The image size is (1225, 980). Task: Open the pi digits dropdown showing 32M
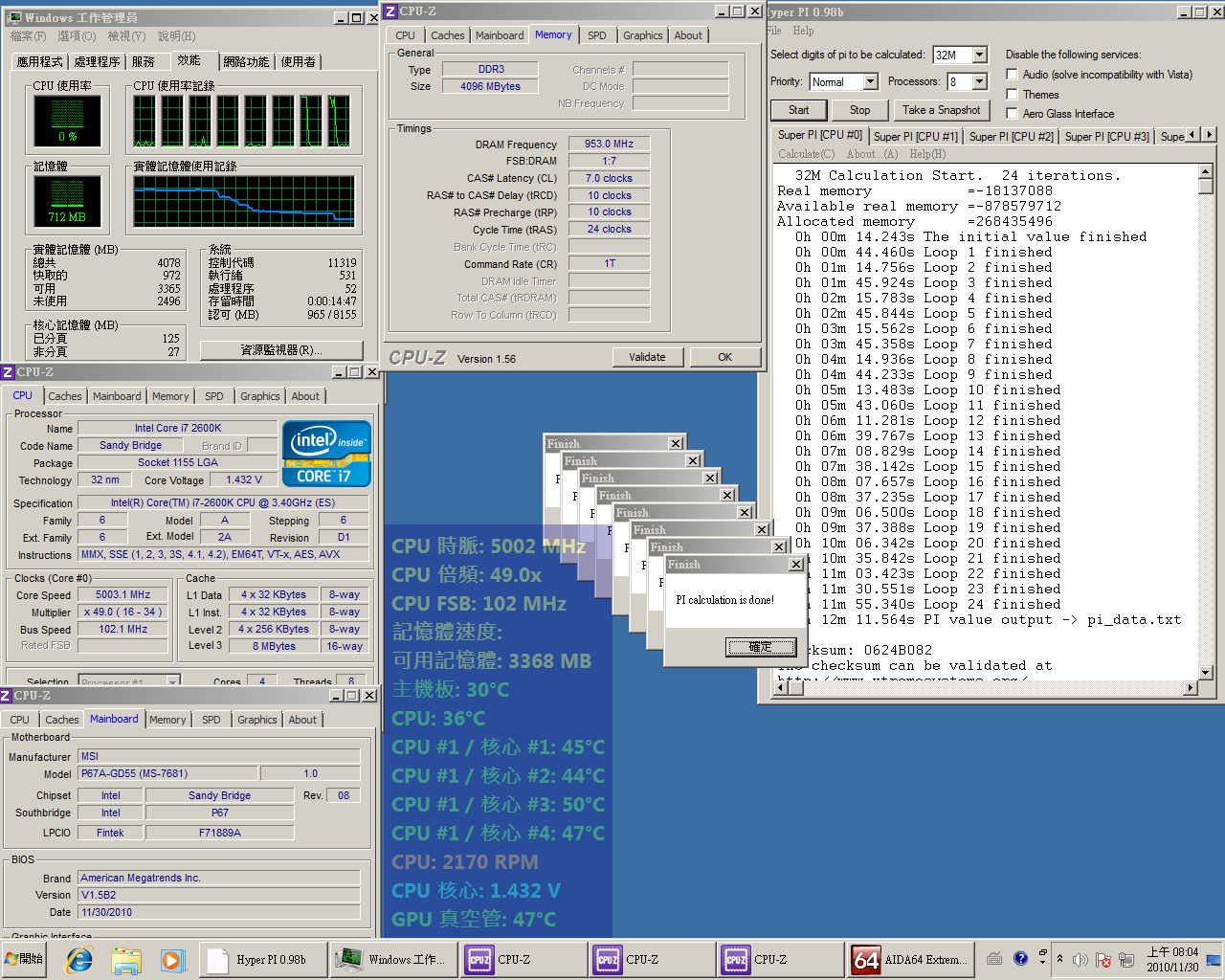point(979,56)
